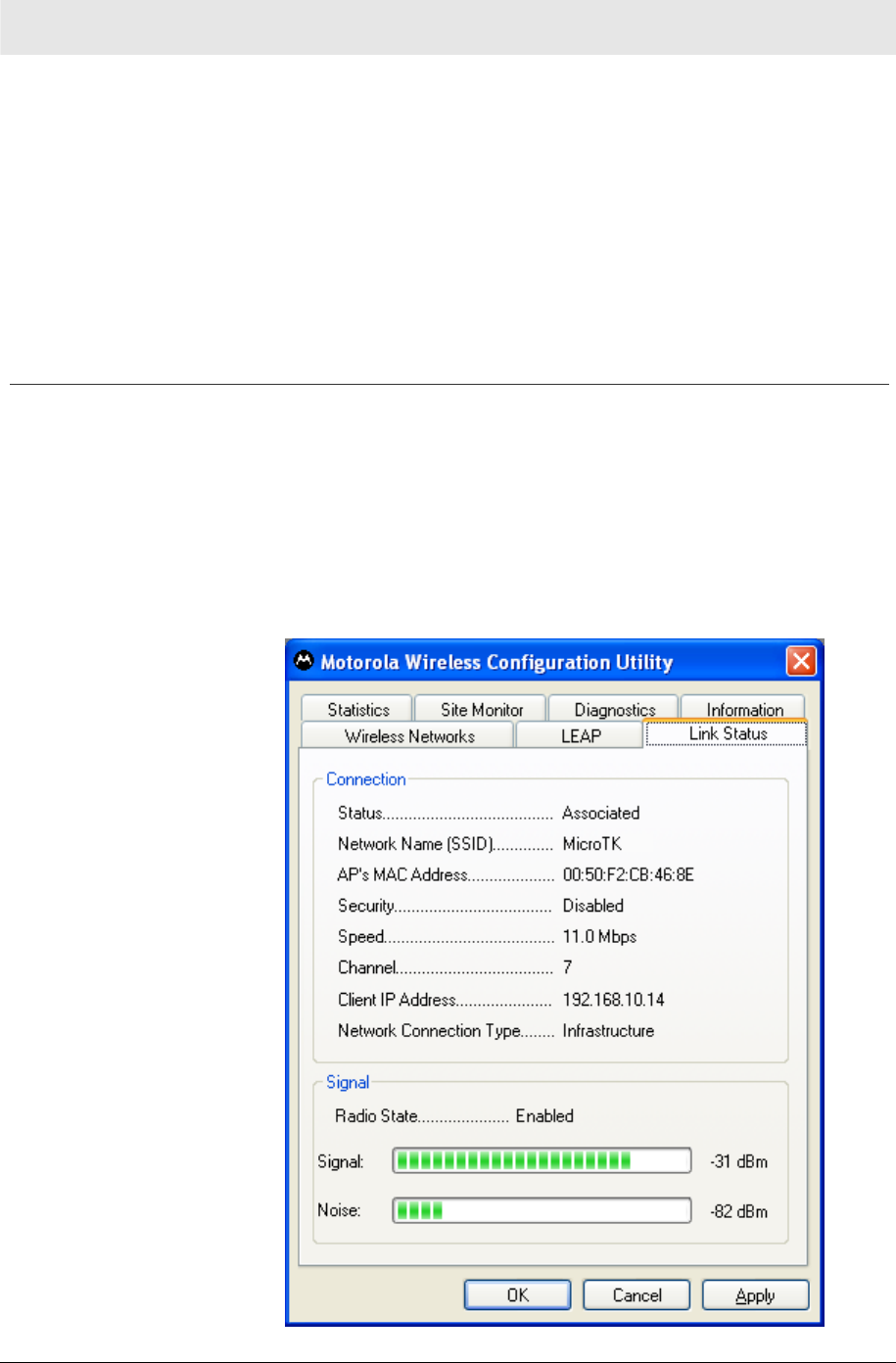The image size is (896, 1363).
Task: Click the Client IP Address label
Action: click(397, 999)
